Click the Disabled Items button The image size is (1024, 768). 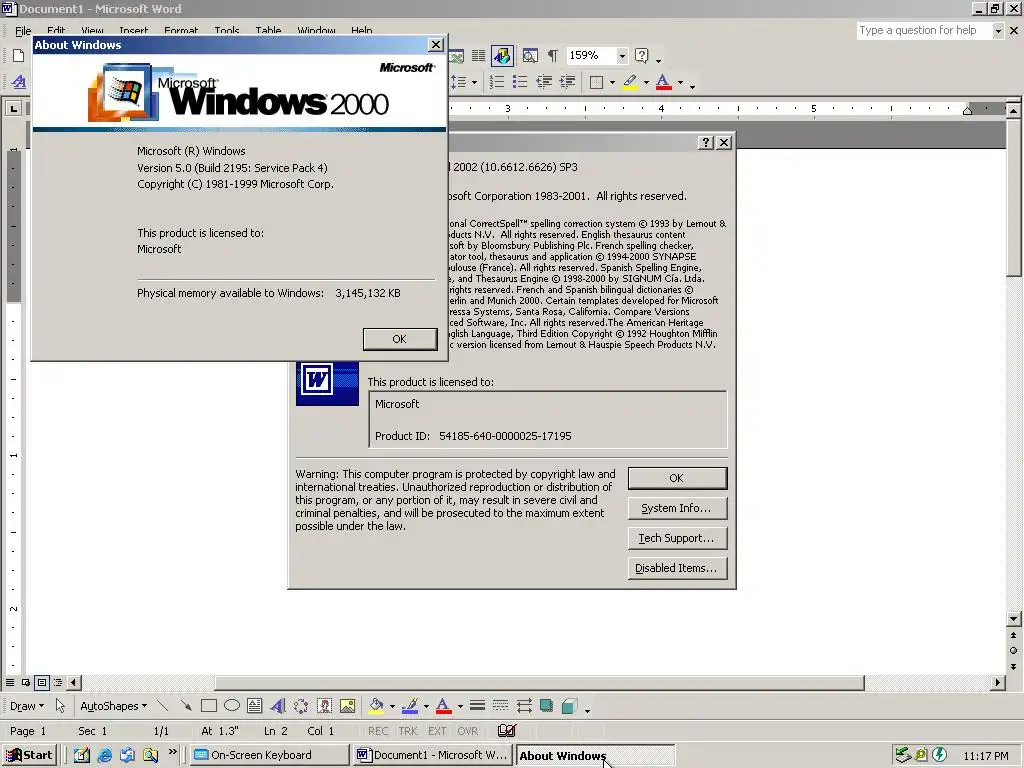coord(677,568)
